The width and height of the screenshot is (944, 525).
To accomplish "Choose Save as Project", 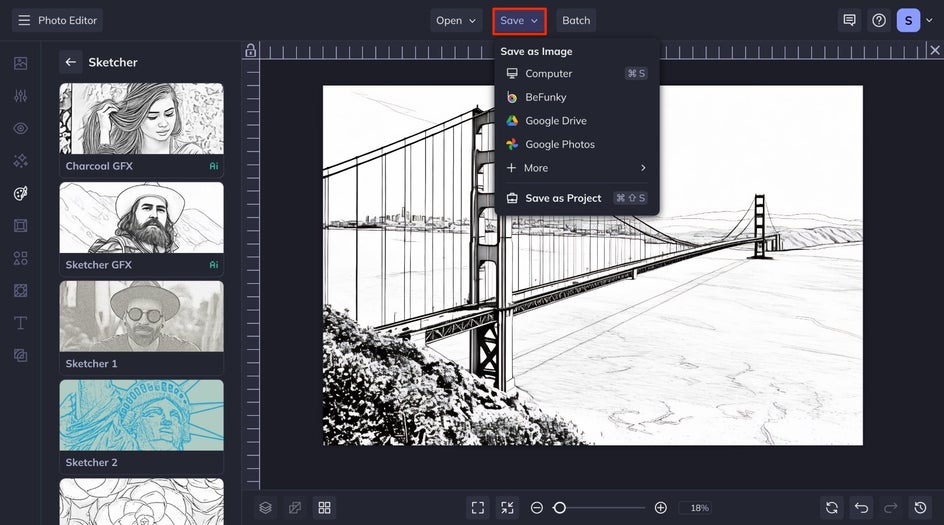I will [576, 198].
